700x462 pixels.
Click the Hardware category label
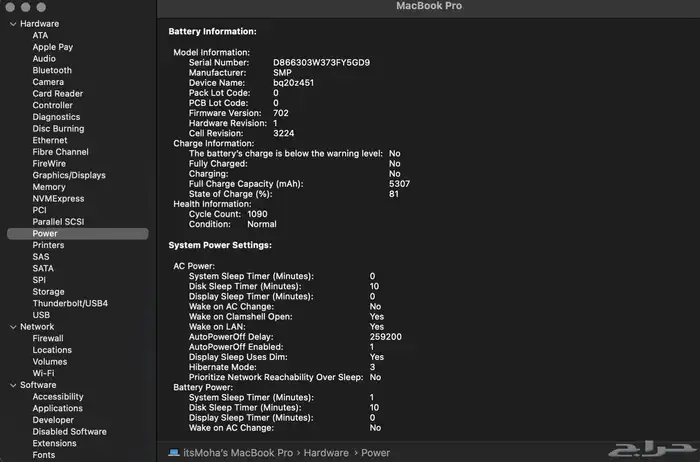39,24
